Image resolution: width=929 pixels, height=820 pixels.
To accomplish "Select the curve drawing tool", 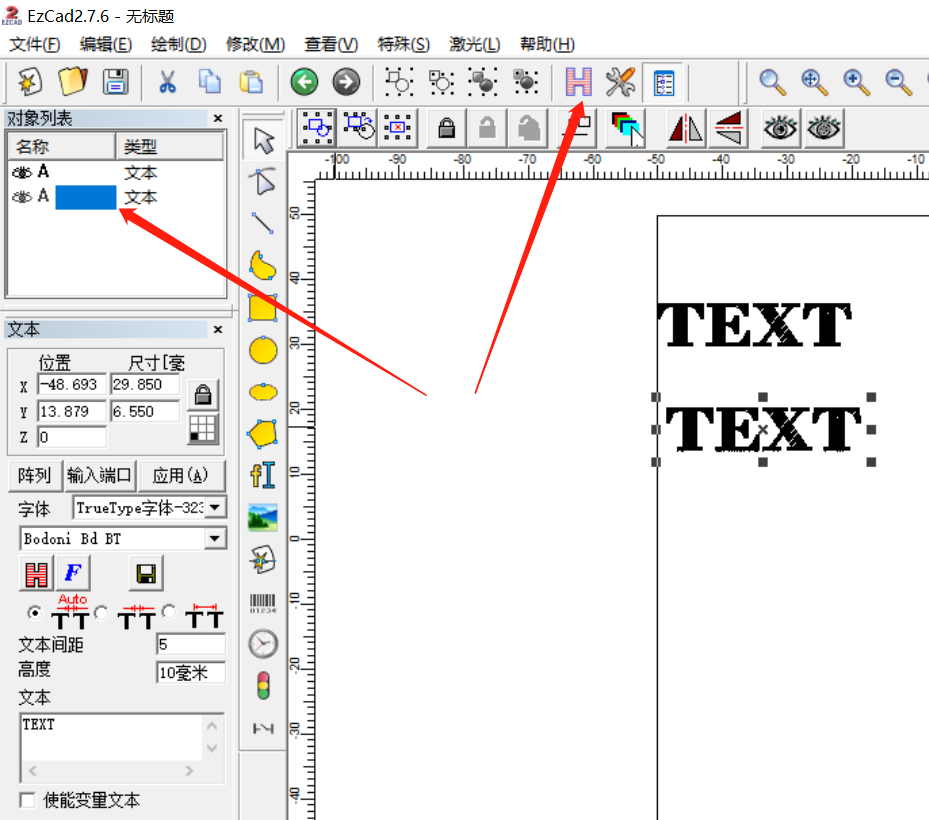I will (263, 265).
